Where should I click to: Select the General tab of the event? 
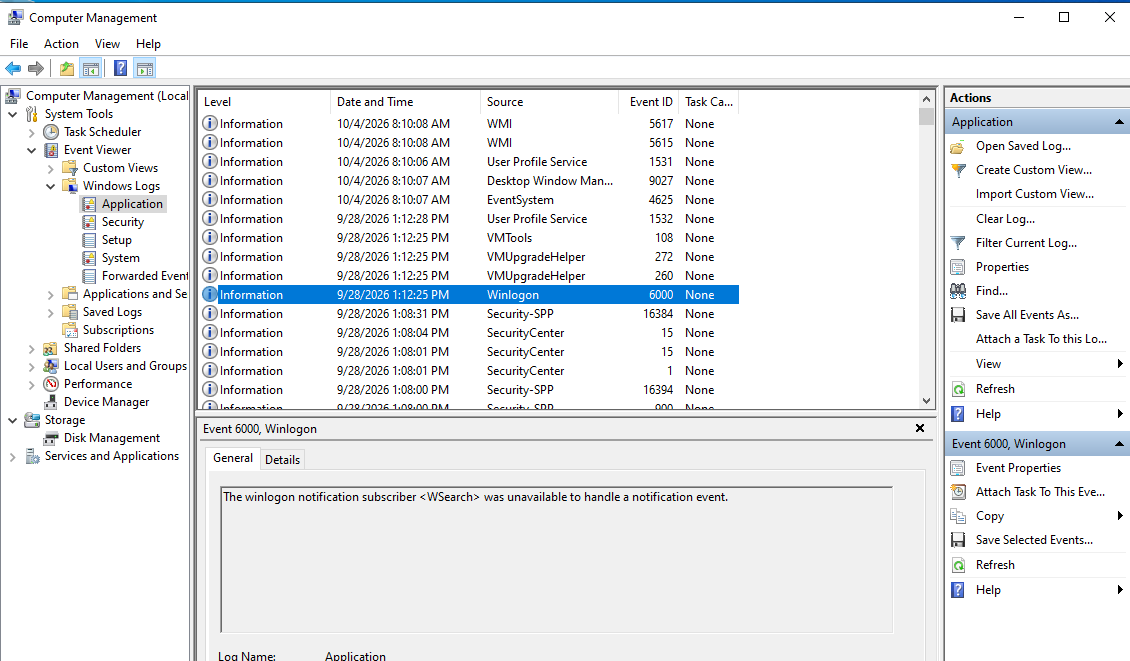pyautogui.click(x=233, y=458)
